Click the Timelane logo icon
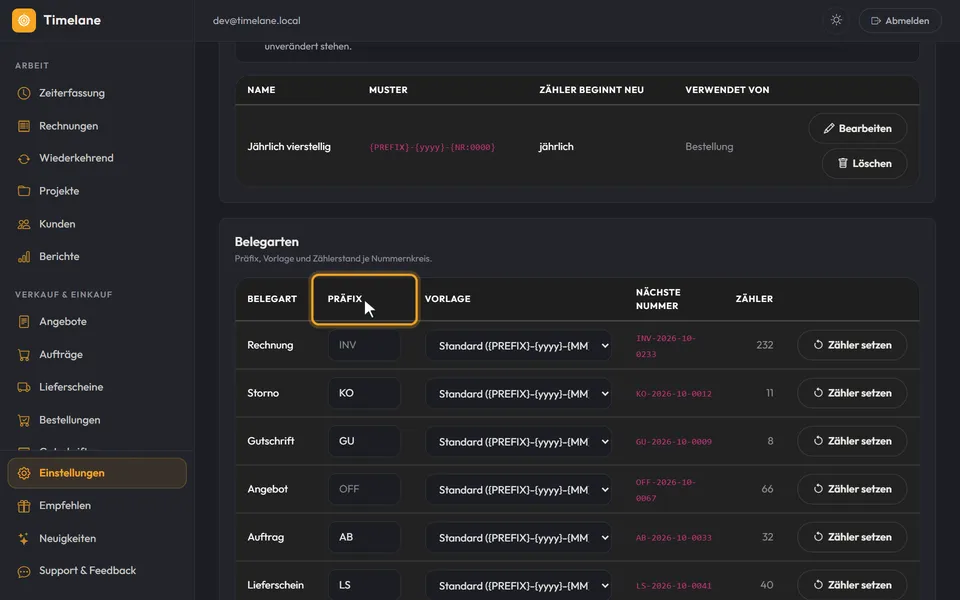960x600 pixels. 24,20
